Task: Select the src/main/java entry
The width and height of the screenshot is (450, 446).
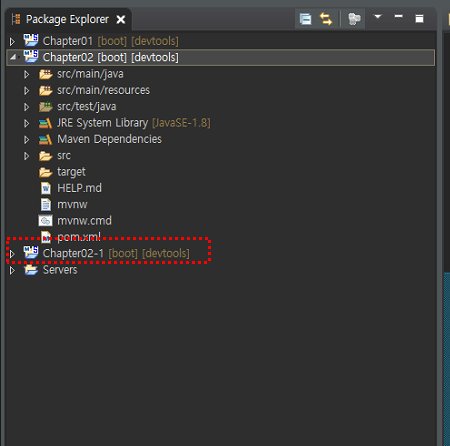Action: pos(90,74)
